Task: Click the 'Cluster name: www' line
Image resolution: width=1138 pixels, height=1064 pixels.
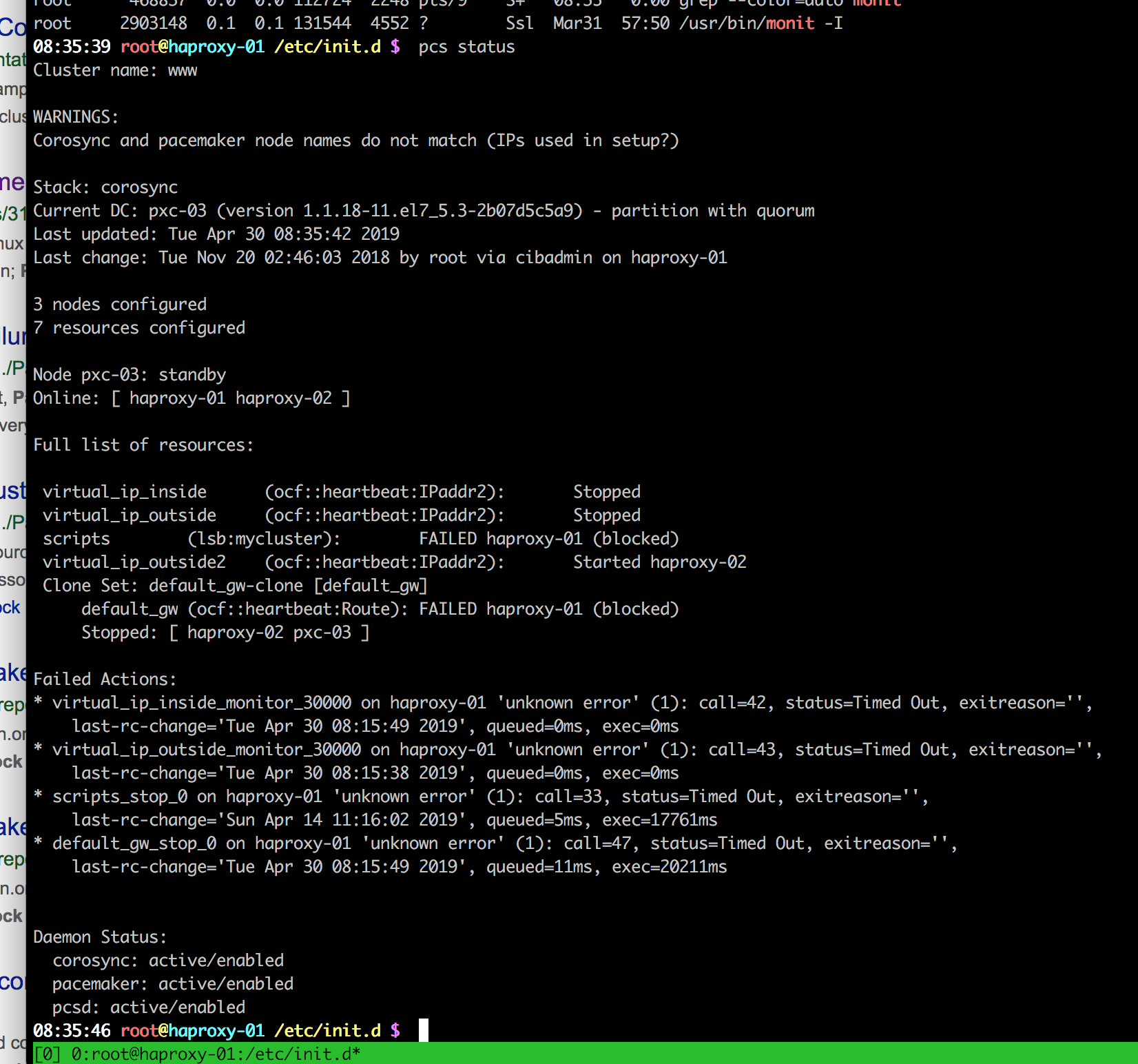Action: pos(115,70)
